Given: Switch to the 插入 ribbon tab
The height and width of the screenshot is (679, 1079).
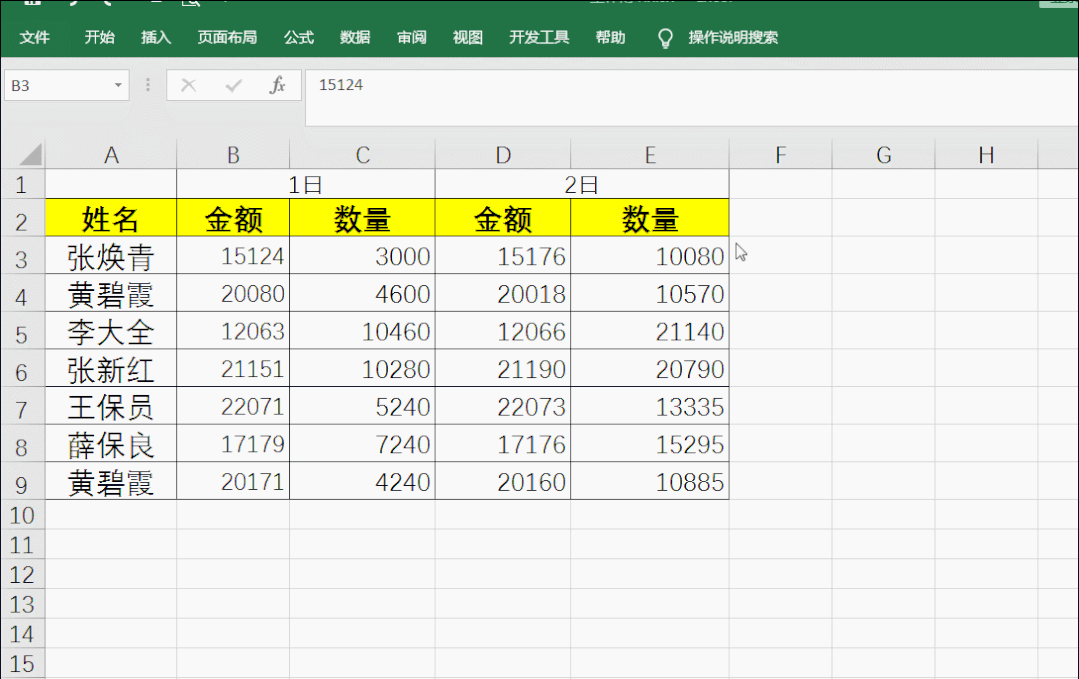Looking at the screenshot, I should pyautogui.click(x=156, y=37).
